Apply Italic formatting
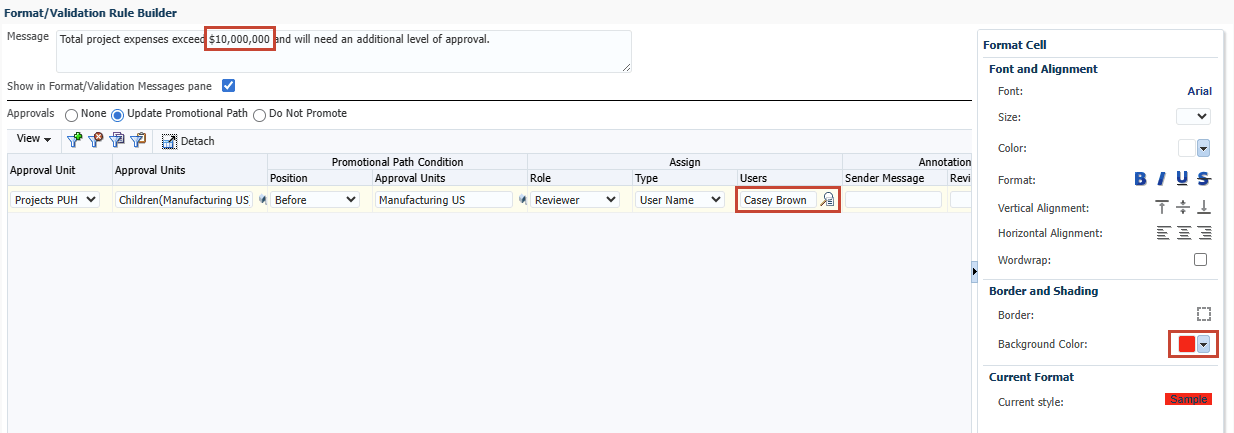Screen dimensions: 1234x433 tap(1162, 179)
